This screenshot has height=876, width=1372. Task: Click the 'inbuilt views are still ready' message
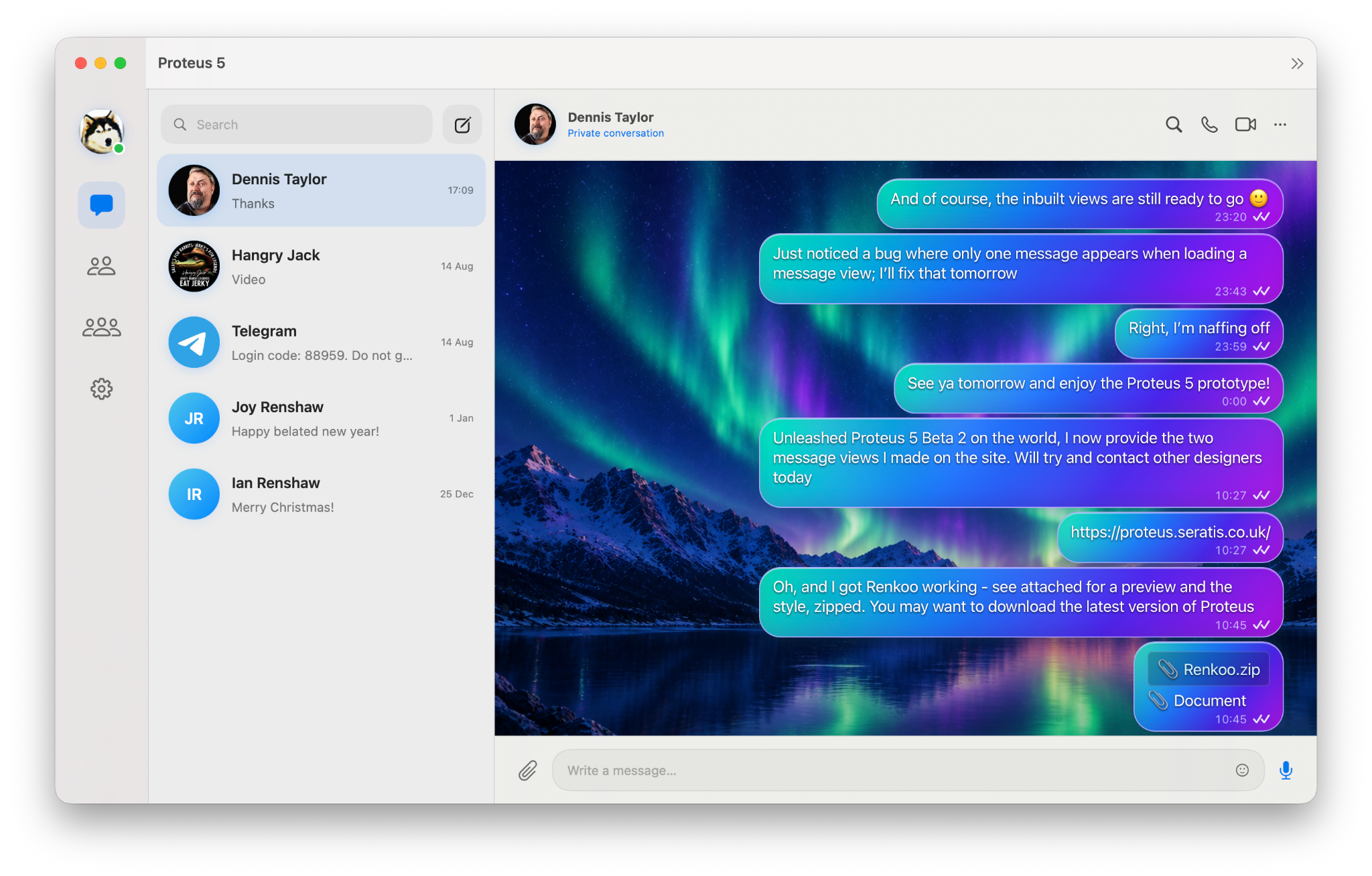click(1080, 204)
